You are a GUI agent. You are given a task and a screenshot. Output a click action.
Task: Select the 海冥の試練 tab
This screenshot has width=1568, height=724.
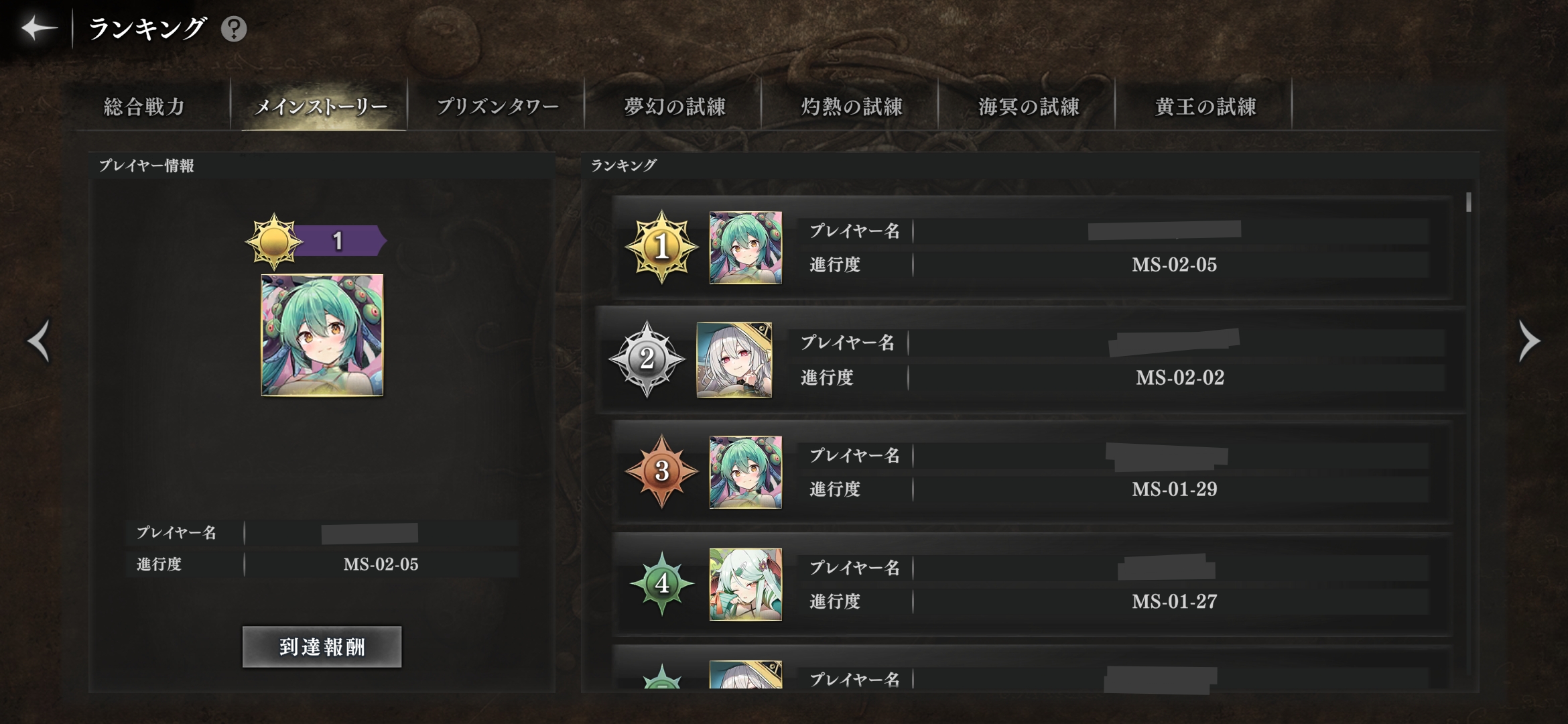(x=1028, y=106)
